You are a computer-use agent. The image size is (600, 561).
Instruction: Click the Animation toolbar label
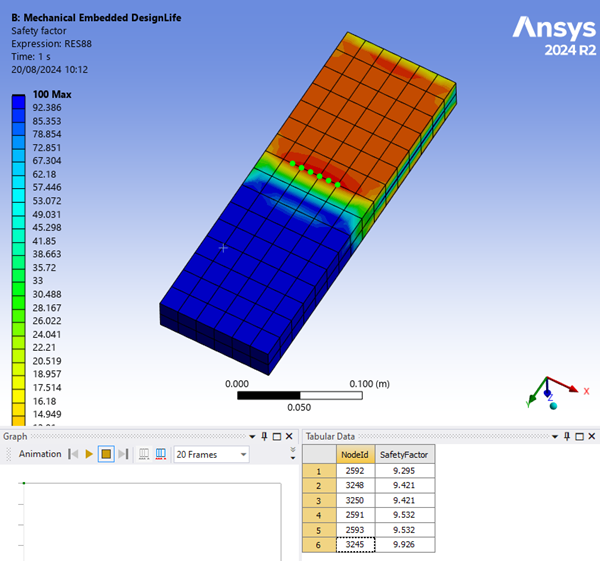click(x=40, y=454)
